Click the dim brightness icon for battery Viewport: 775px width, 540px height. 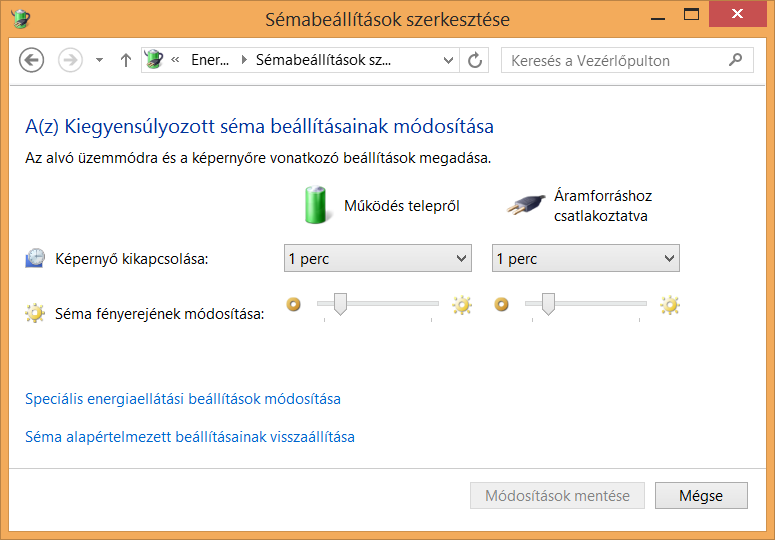tap(294, 304)
